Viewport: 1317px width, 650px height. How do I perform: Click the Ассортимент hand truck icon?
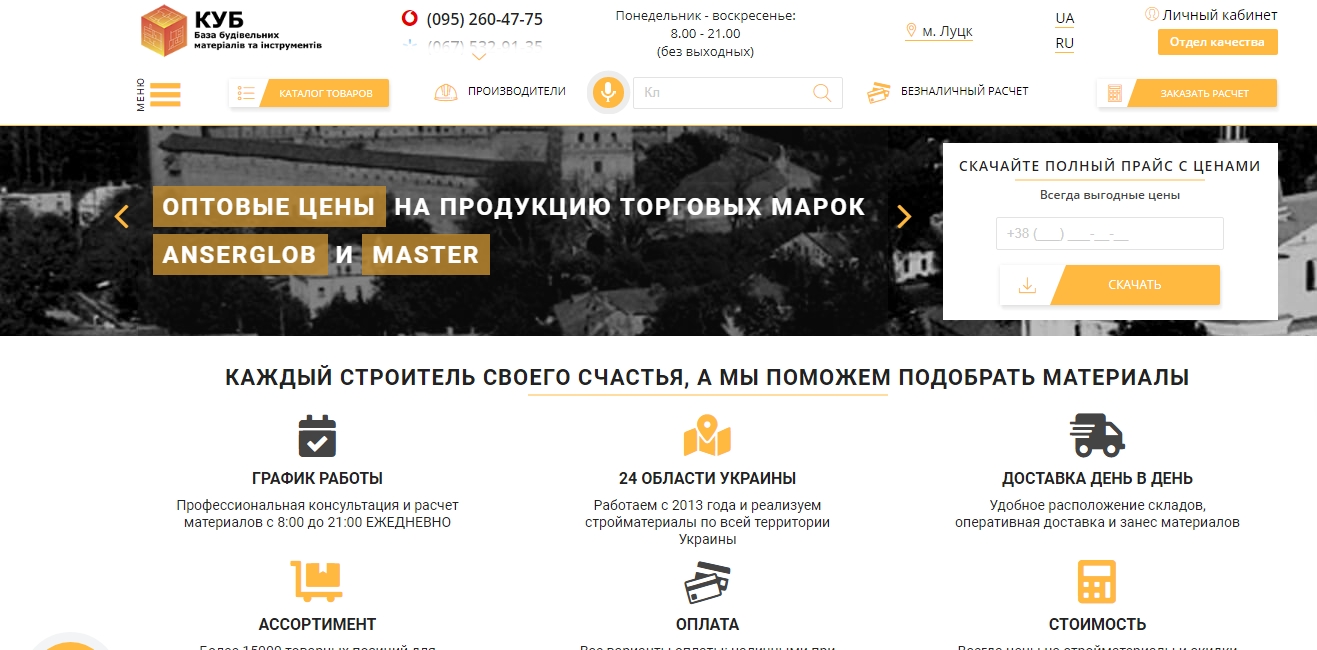tap(317, 581)
